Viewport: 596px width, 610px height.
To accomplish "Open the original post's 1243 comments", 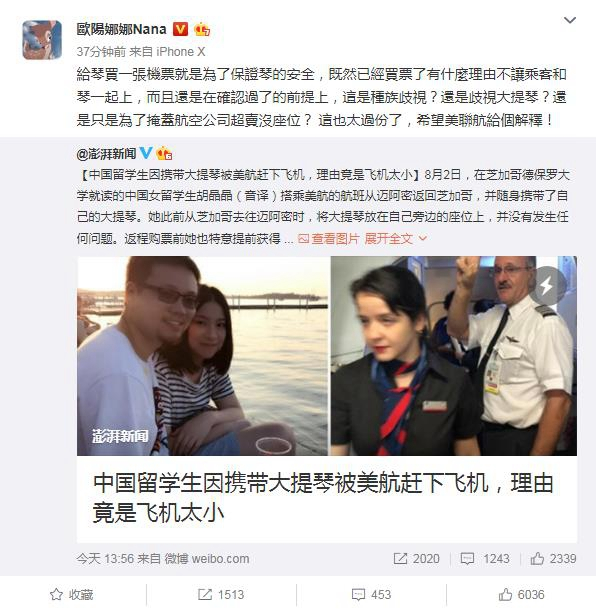I will point(485,559).
